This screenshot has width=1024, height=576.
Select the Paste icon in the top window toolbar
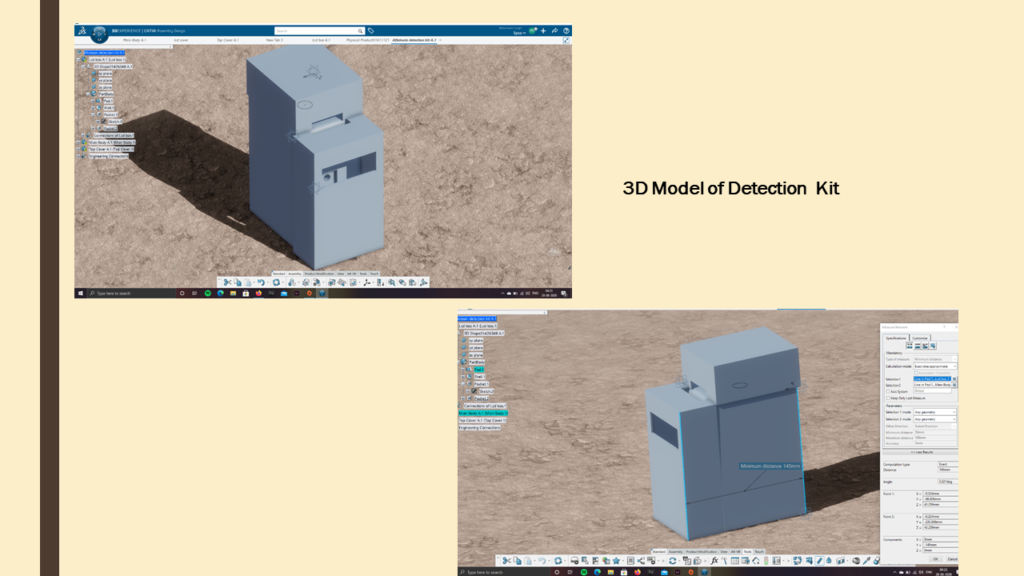(248, 283)
